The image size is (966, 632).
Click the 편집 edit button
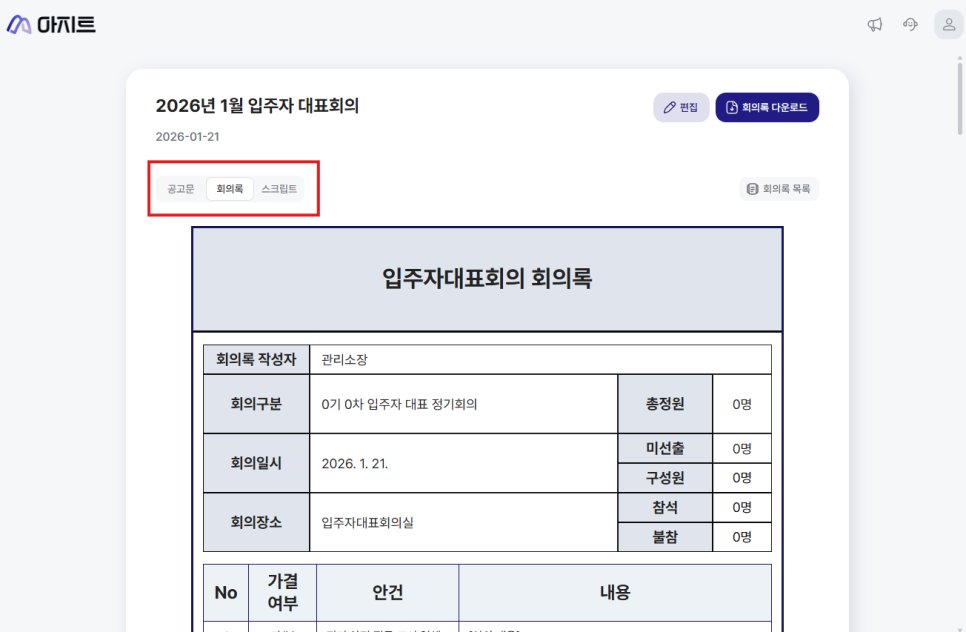[681, 107]
